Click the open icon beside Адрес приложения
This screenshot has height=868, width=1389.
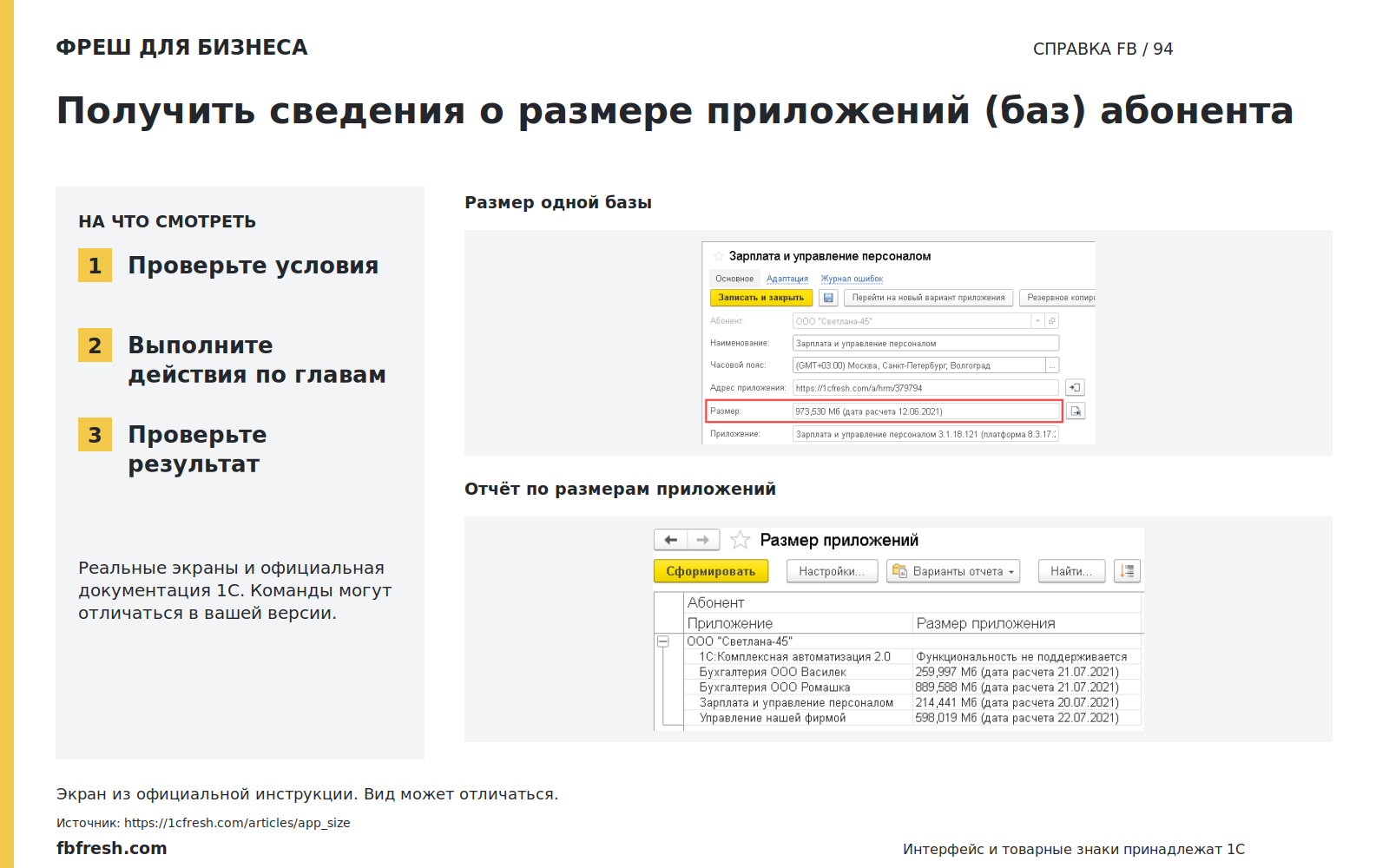1075,388
